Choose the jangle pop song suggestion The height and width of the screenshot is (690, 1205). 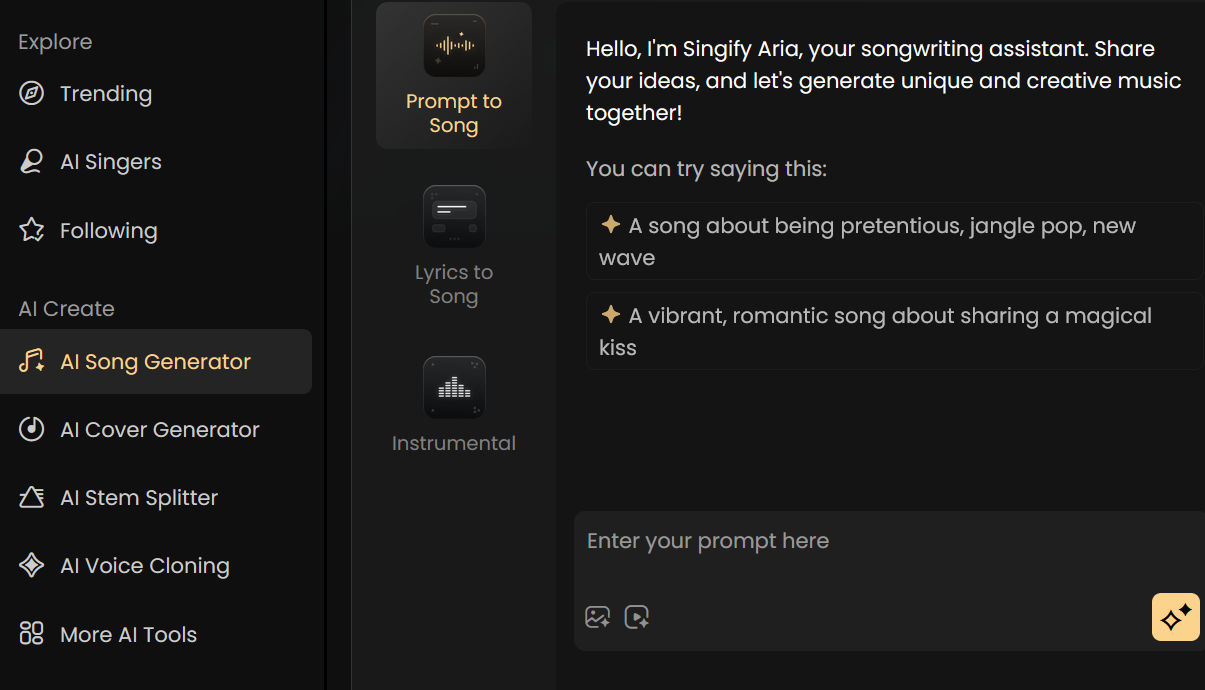point(895,241)
